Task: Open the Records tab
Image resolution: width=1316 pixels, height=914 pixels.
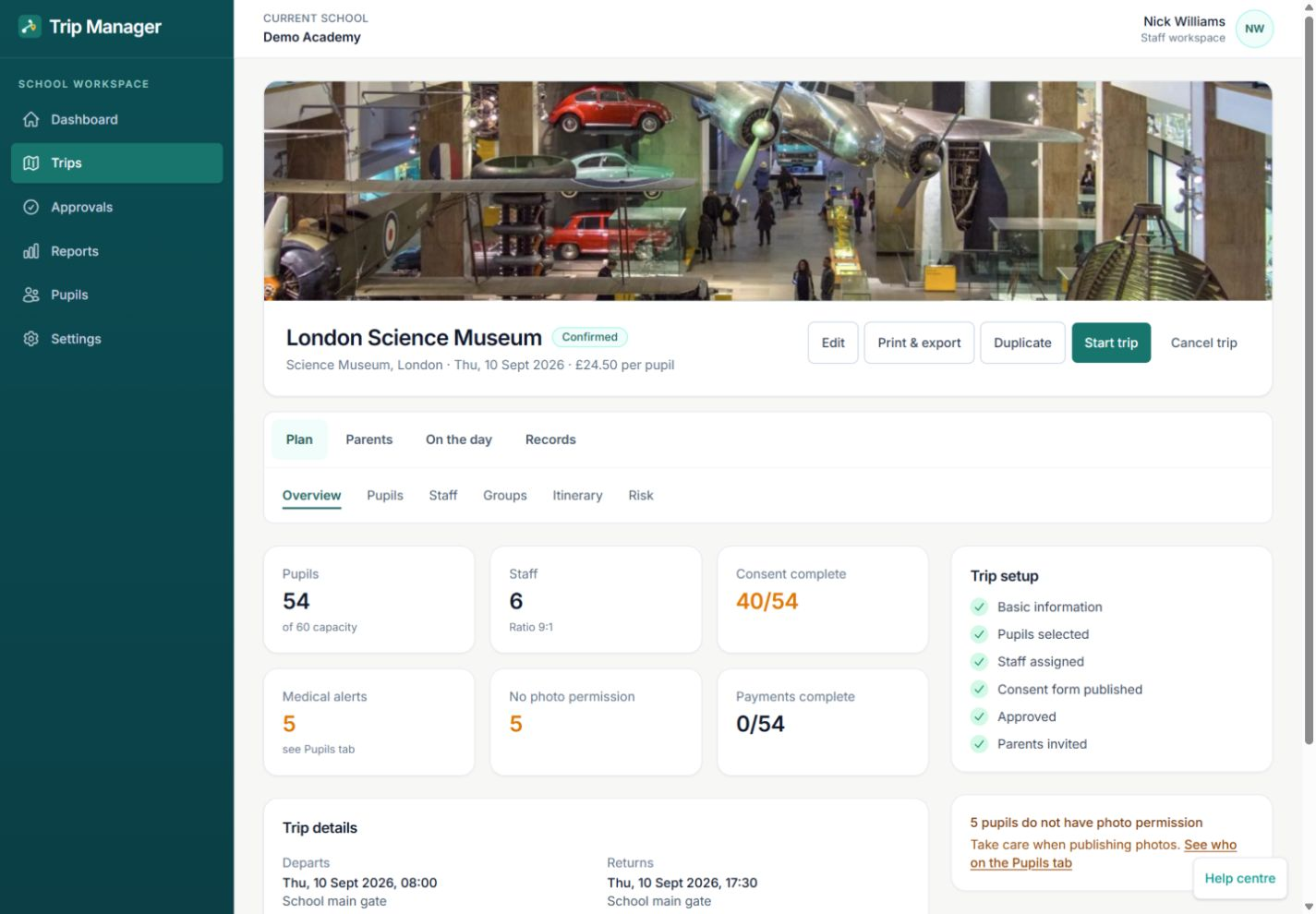Action: (550, 439)
